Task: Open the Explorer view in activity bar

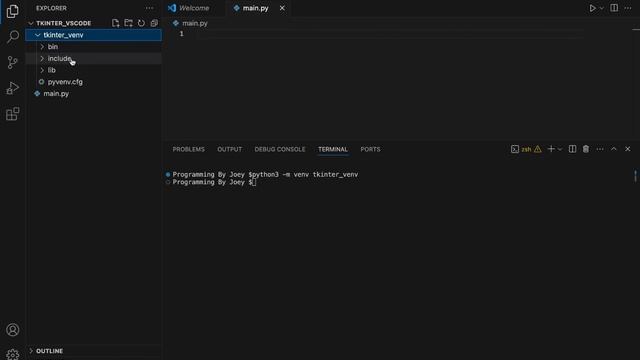Action: point(12,11)
